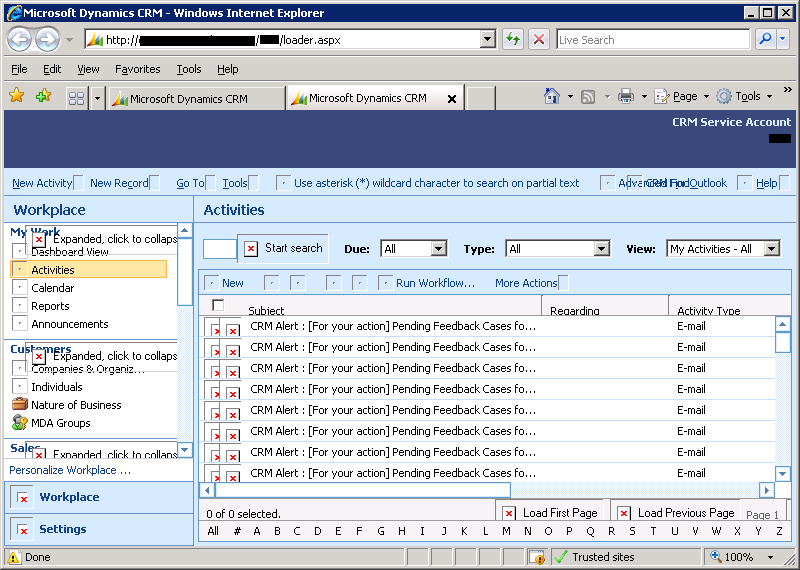The height and width of the screenshot is (570, 800).
Task: Open the Favorites Center star icon
Action: (17, 95)
